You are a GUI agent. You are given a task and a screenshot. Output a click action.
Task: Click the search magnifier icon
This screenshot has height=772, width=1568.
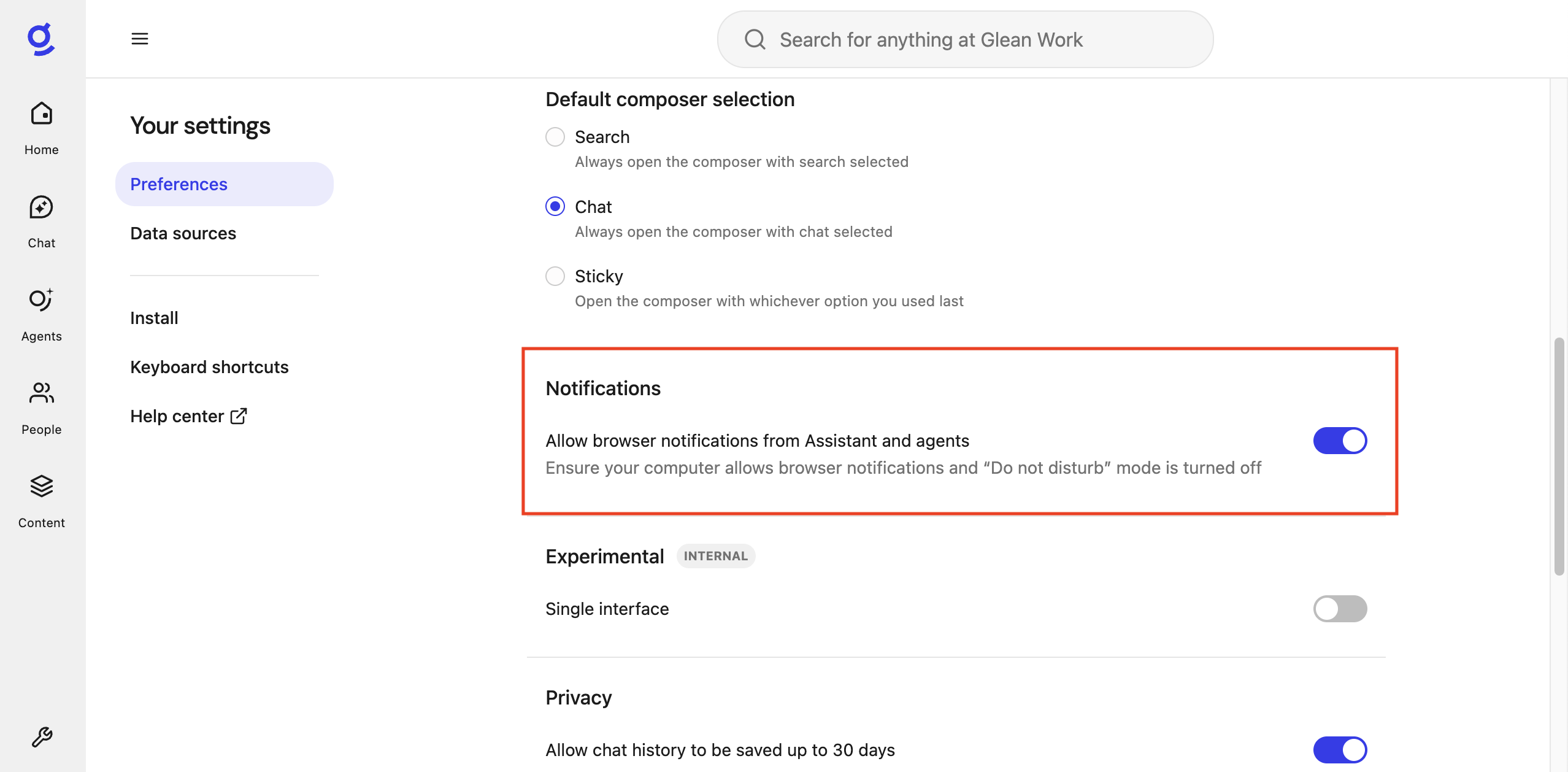point(755,39)
